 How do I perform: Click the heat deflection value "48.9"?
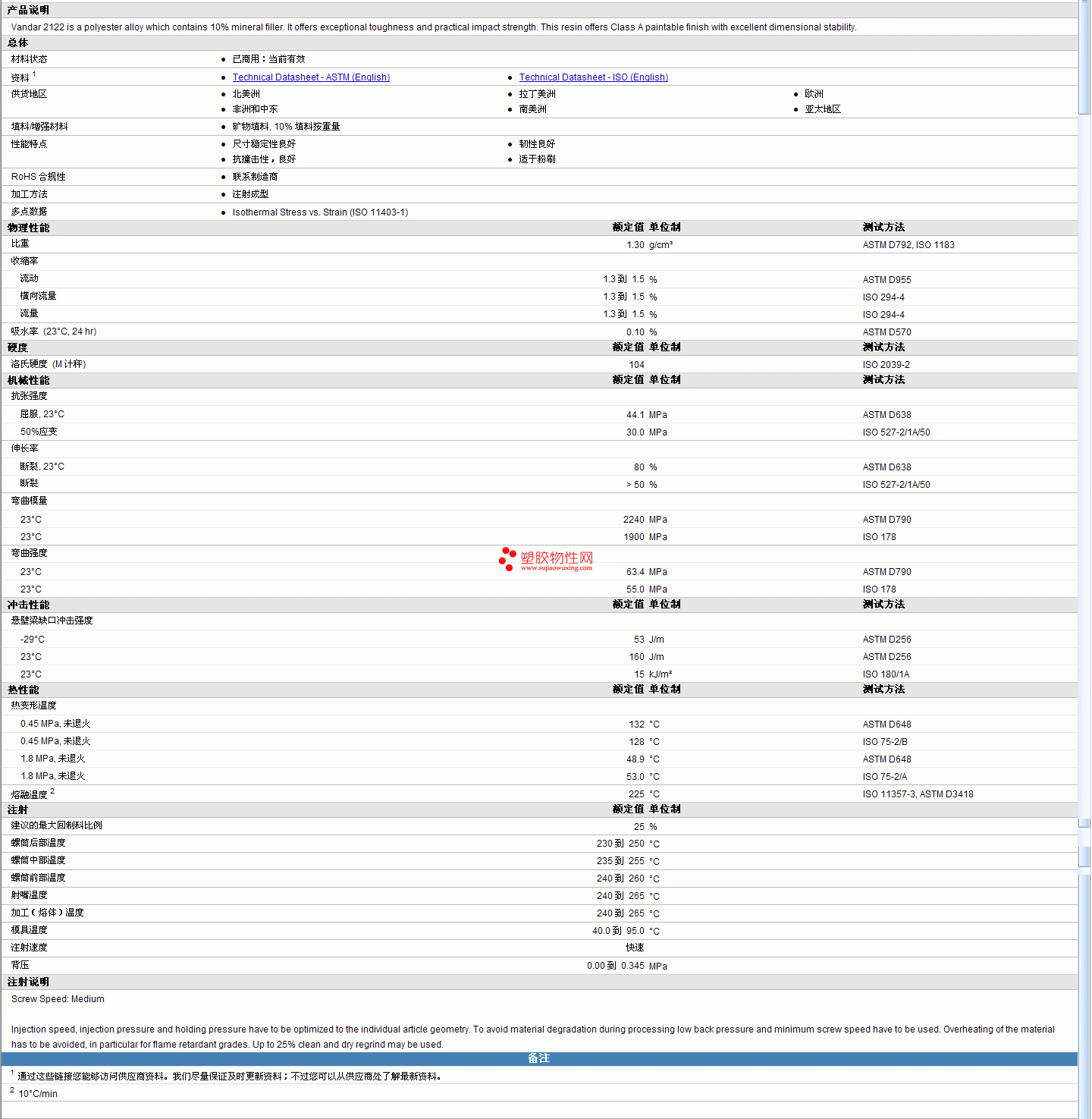click(x=635, y=759)
